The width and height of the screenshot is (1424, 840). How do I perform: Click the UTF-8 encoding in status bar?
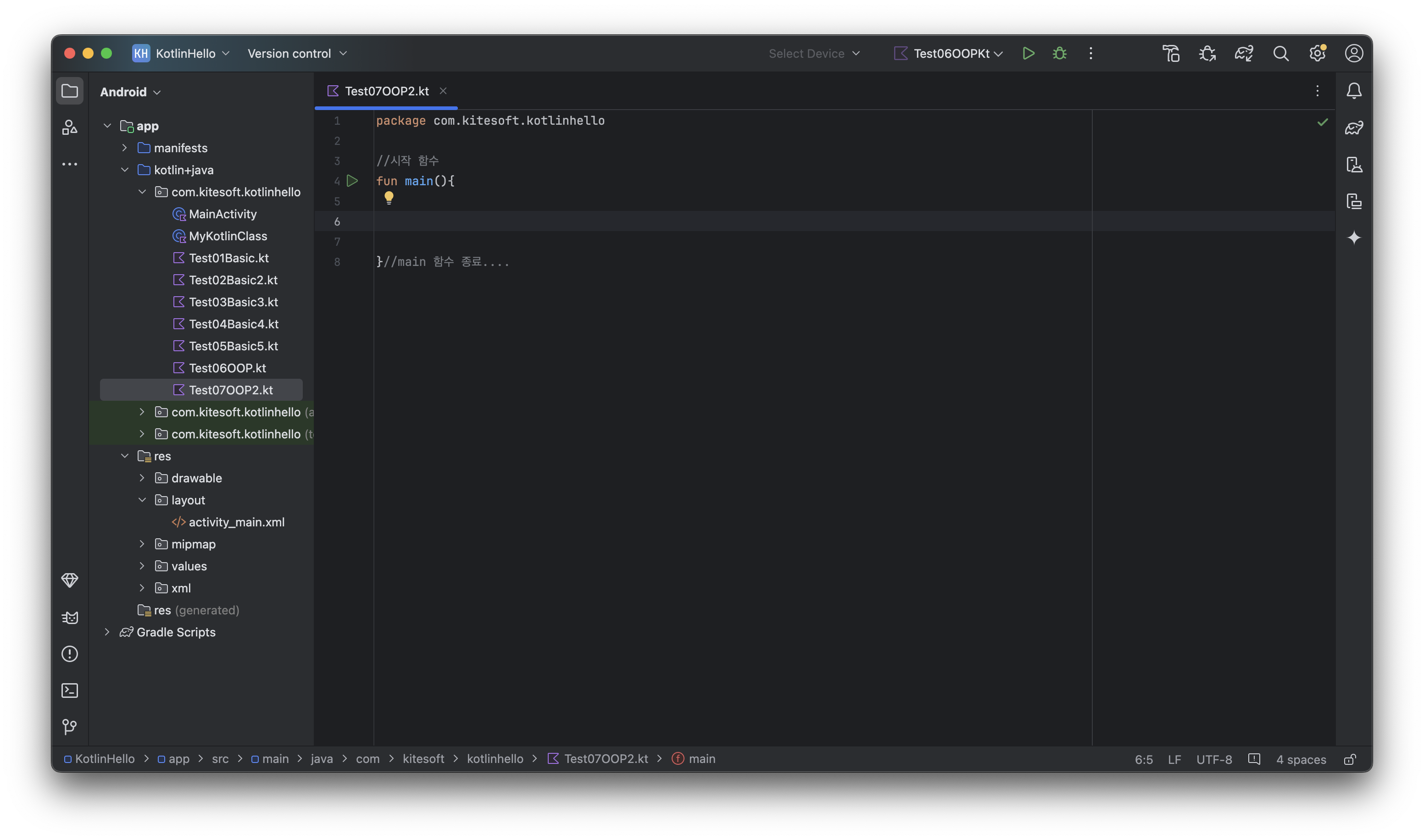pyautogui.click(x=1213, y=759)
